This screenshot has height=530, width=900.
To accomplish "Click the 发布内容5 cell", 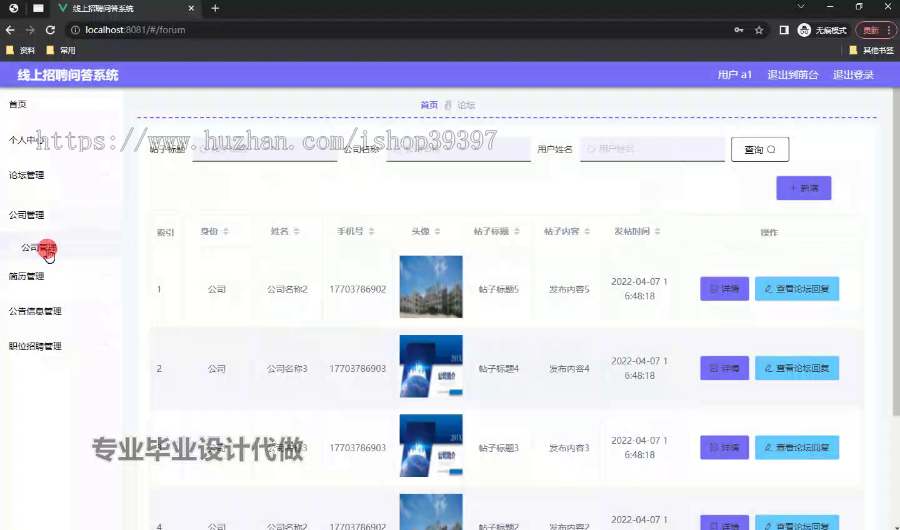I will (x=569, y=289).
